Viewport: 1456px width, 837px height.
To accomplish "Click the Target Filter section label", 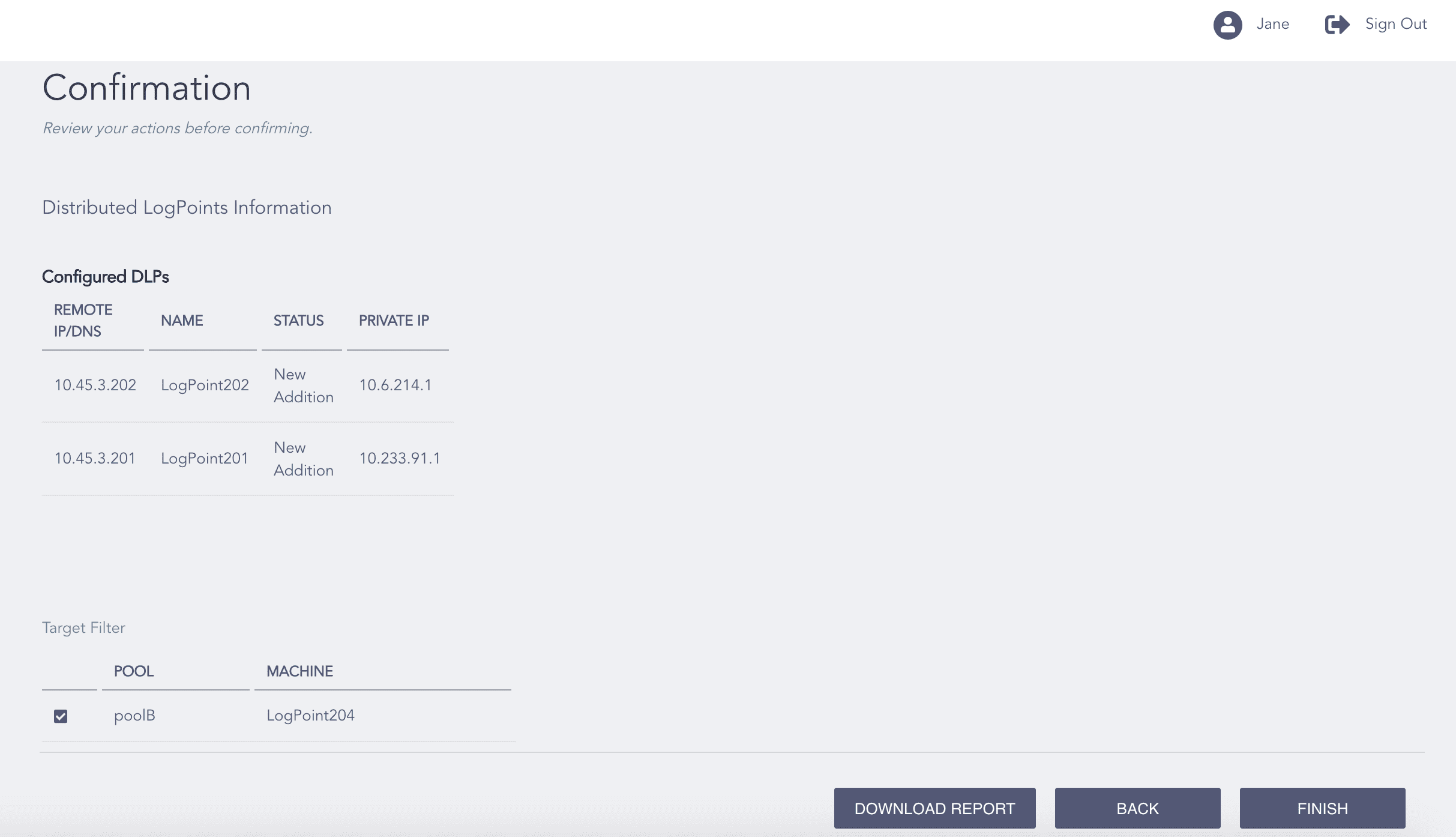I will pos(83,627).
